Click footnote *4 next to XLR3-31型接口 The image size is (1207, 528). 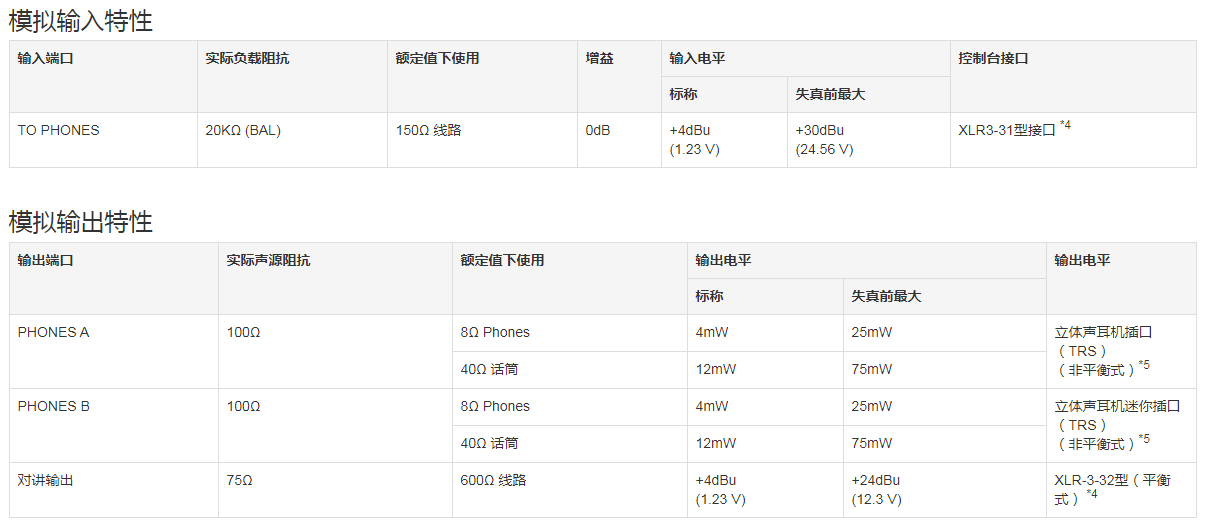click(x=1065, y=125)
